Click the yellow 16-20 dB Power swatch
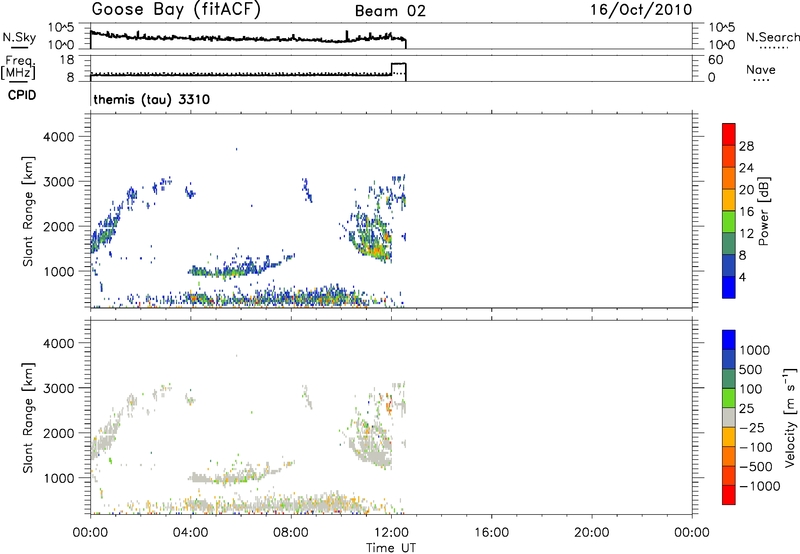The height and width of the screenshot is (554, 800). (729, 199)
